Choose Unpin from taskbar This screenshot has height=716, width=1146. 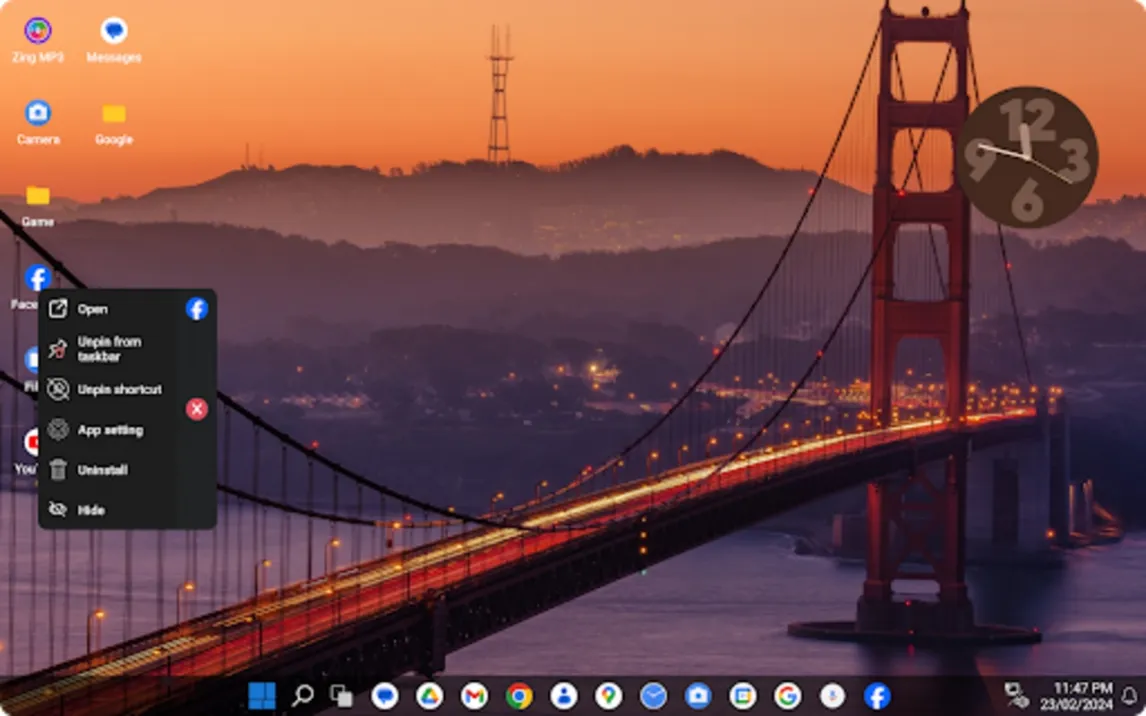[108, 349]
